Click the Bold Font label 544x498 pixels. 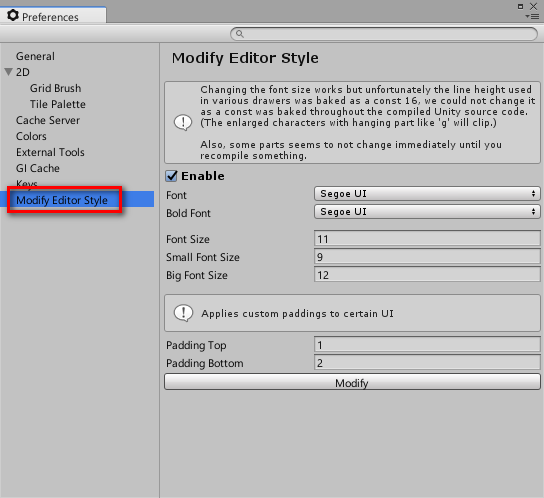[x=188, y=213]
